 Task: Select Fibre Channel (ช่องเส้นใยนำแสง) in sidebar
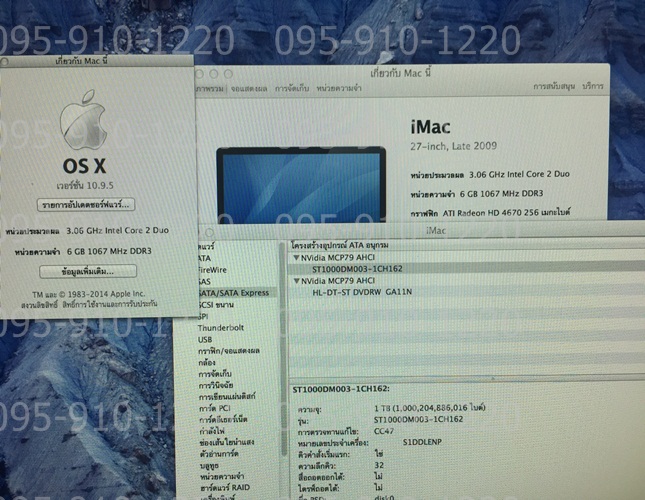point(227,442)
